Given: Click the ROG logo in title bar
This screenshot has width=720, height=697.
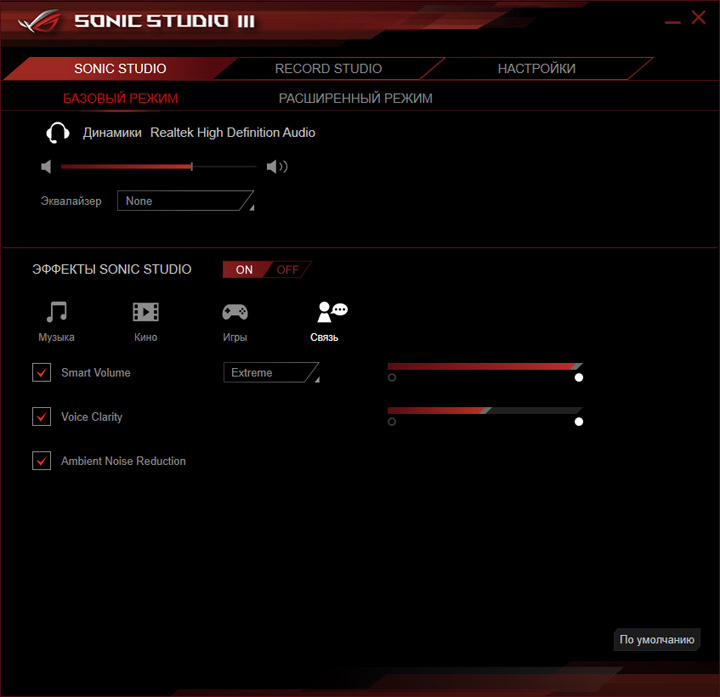Looking at the screenshot, I should coord(39,21).
